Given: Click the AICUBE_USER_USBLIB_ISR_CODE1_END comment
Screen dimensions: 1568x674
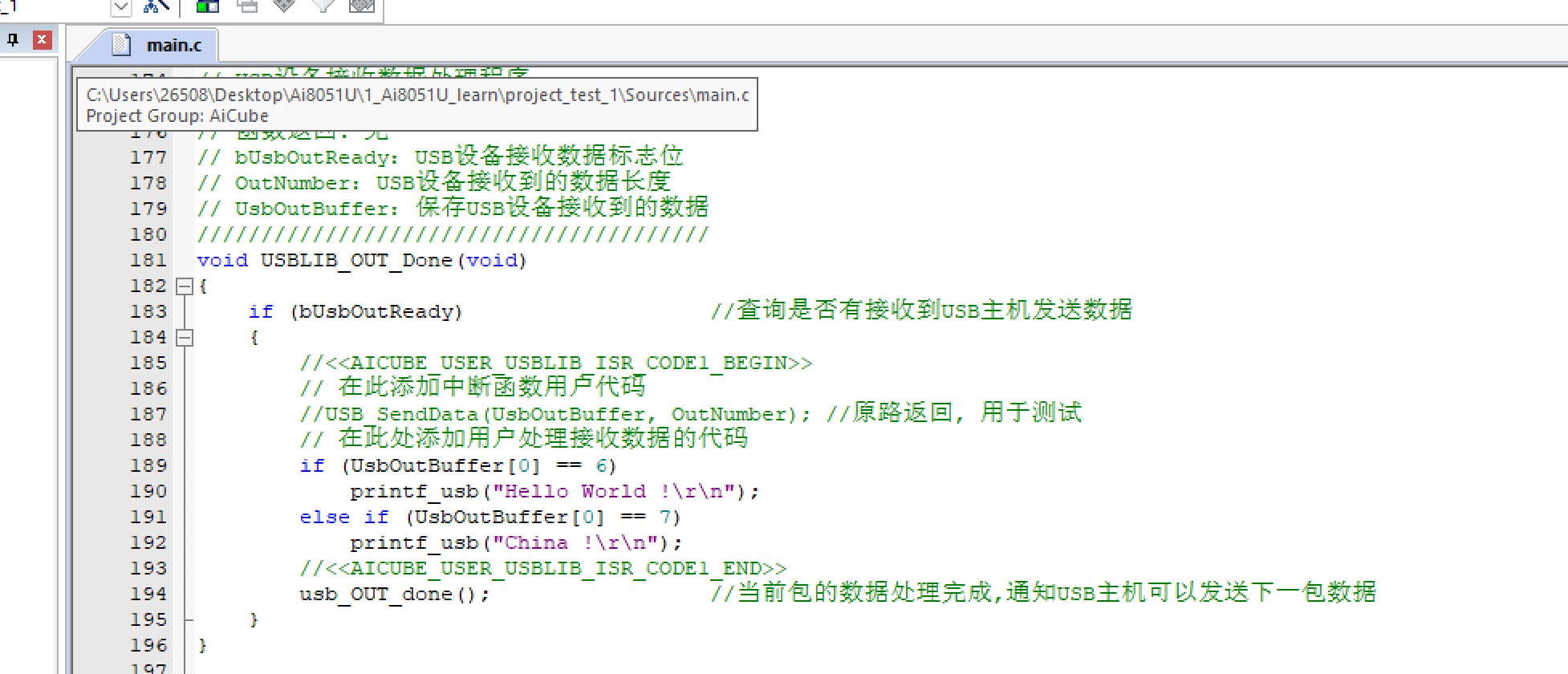Looking at the screenshot, I should pyautogui.click(x=543, y=569).
